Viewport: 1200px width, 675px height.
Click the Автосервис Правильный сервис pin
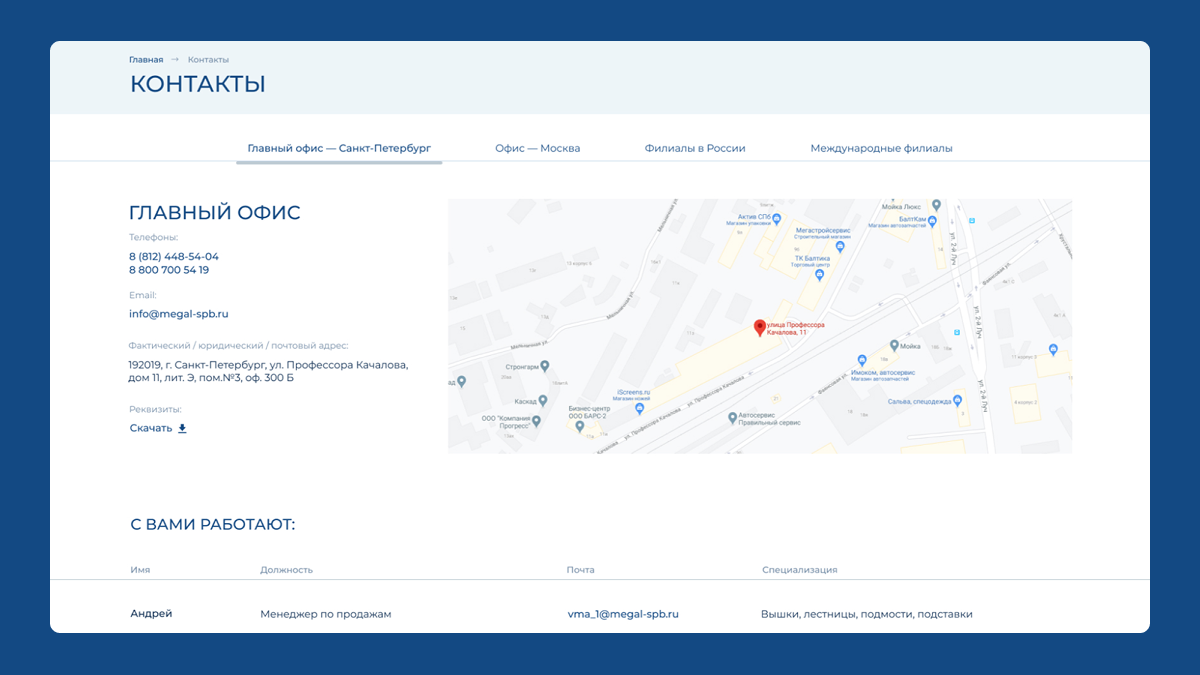[x=730, y=415]
